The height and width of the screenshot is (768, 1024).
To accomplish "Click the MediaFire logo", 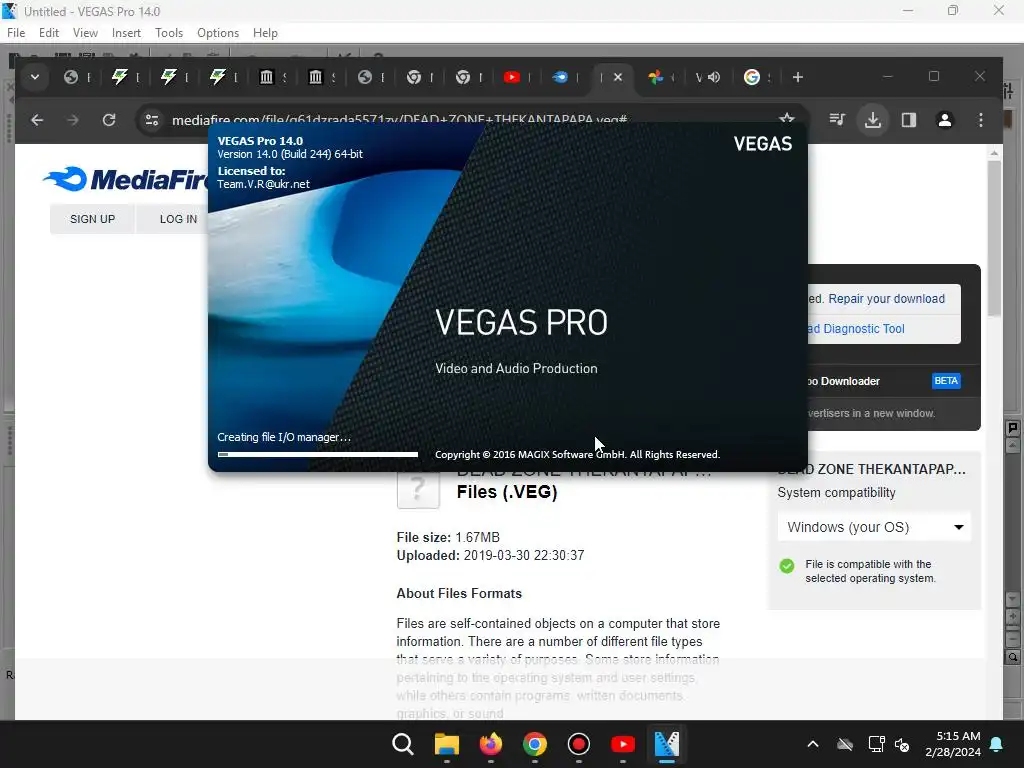I will (x=126, y=179).
